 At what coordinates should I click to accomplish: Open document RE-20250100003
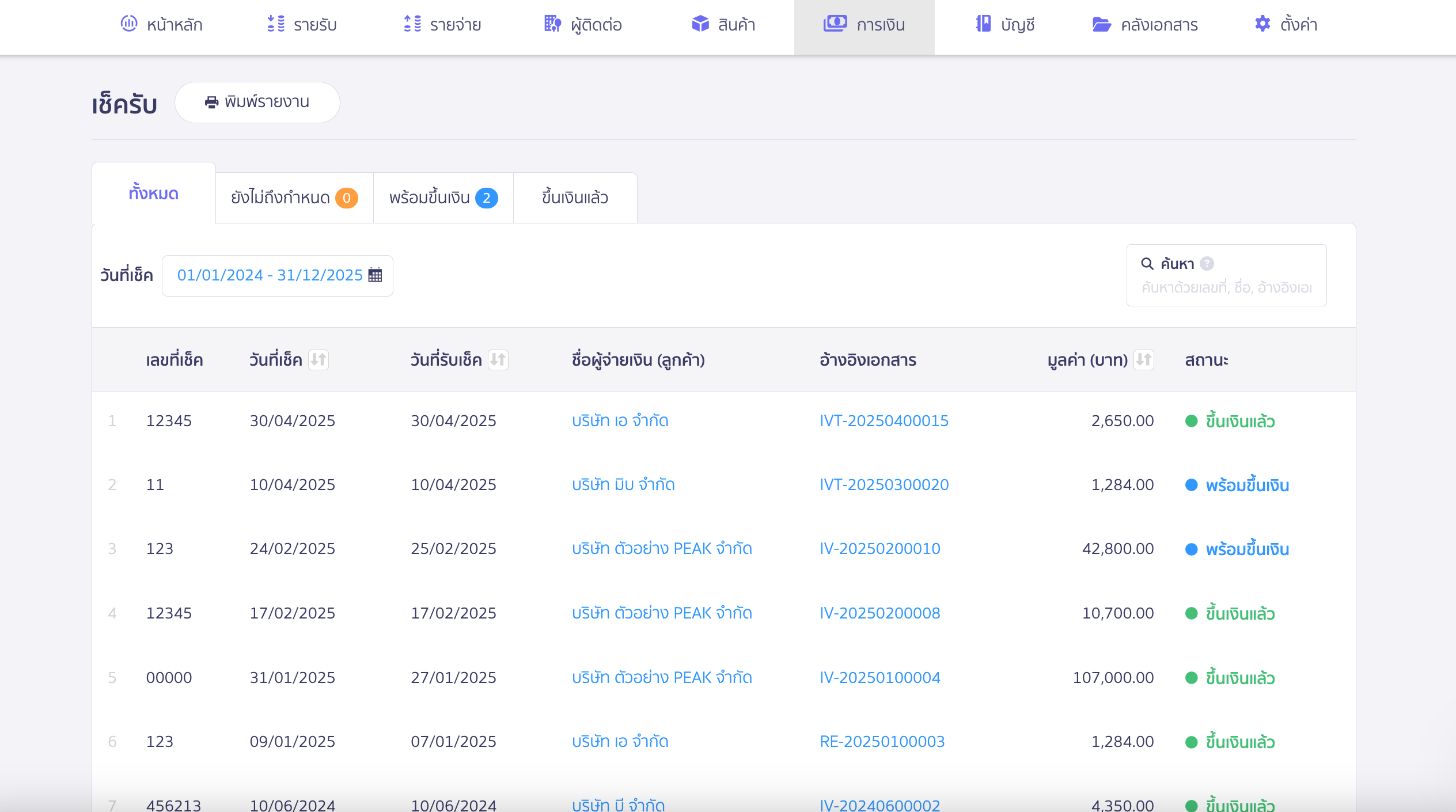pos(882,741)
